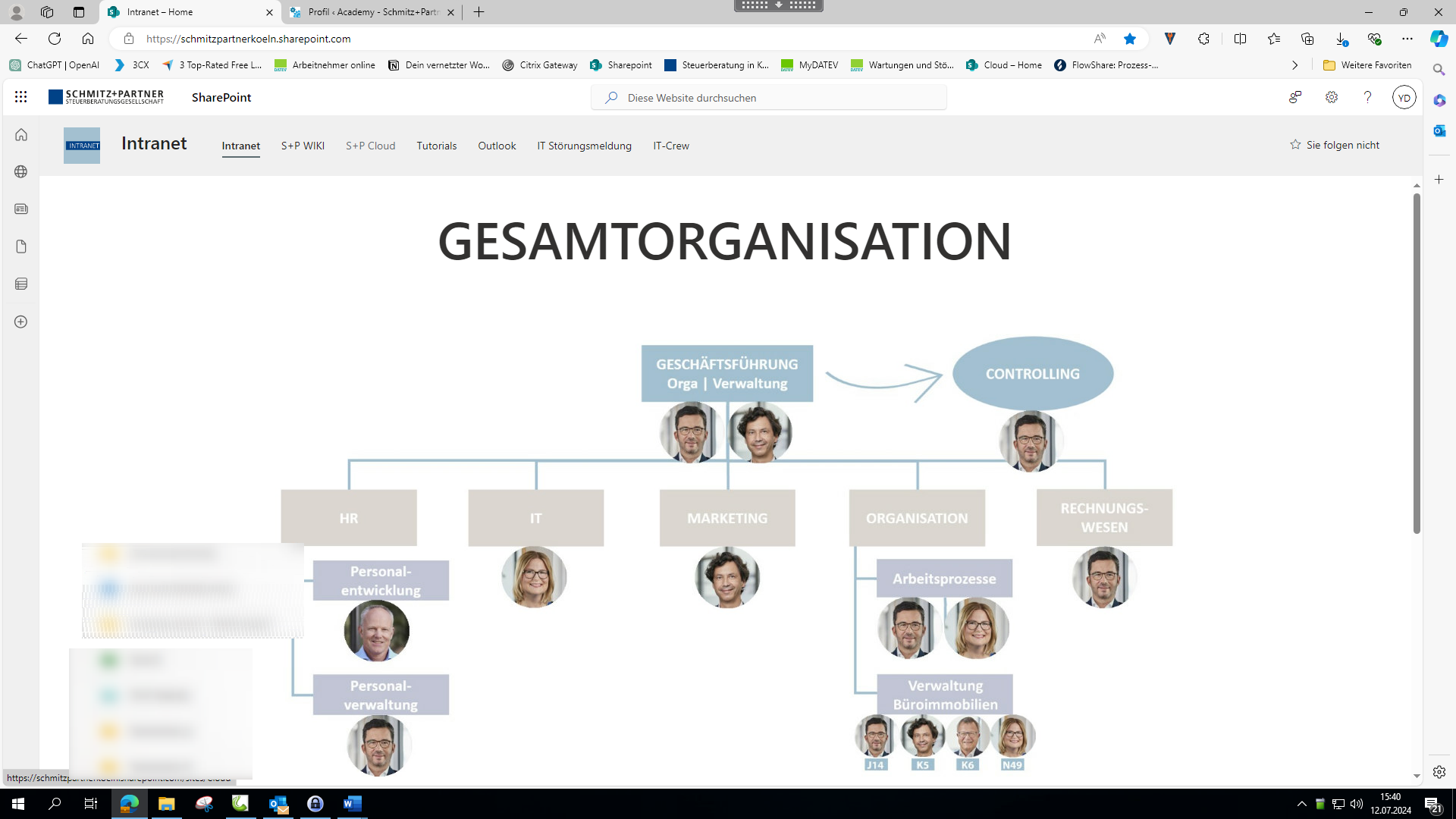The width and height of the screenshot is (1456, 819).
Task: Click the Tutorials navigation link
Action: tap(436, 146)
